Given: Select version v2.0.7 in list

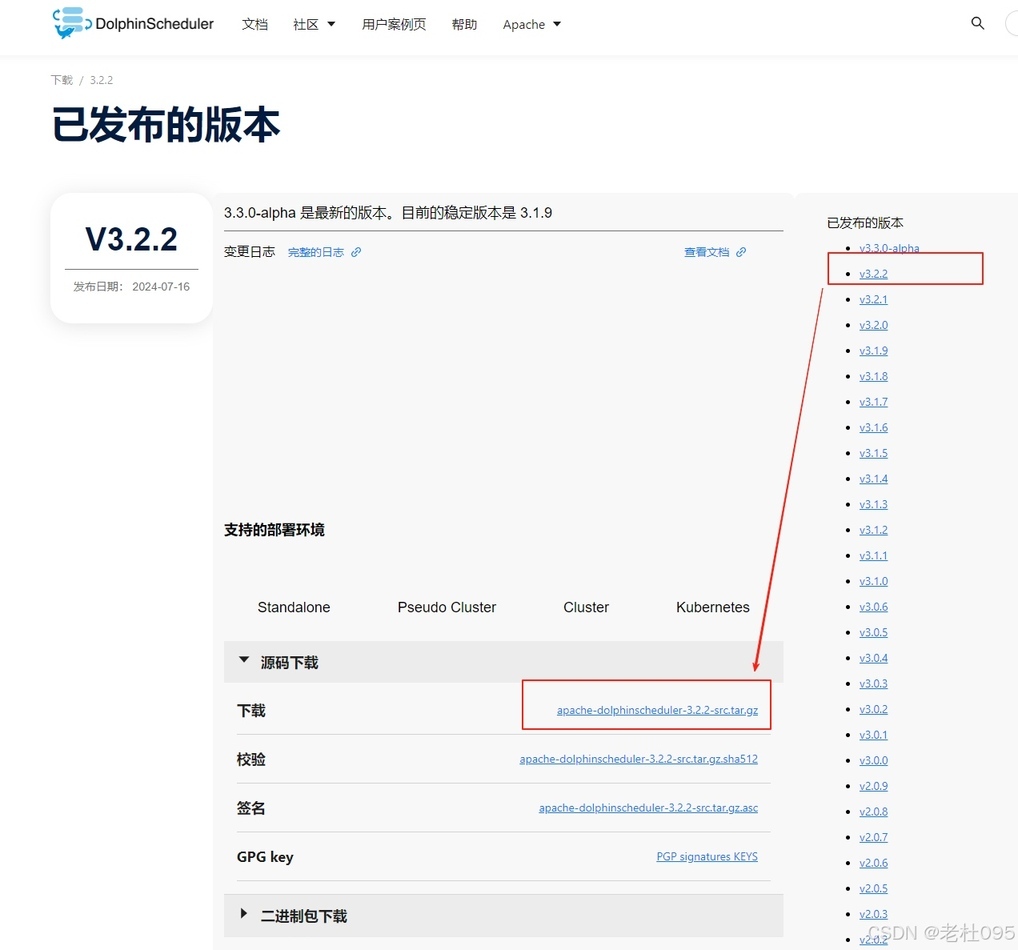Looking at the screenshot, I should pos(873,838).
